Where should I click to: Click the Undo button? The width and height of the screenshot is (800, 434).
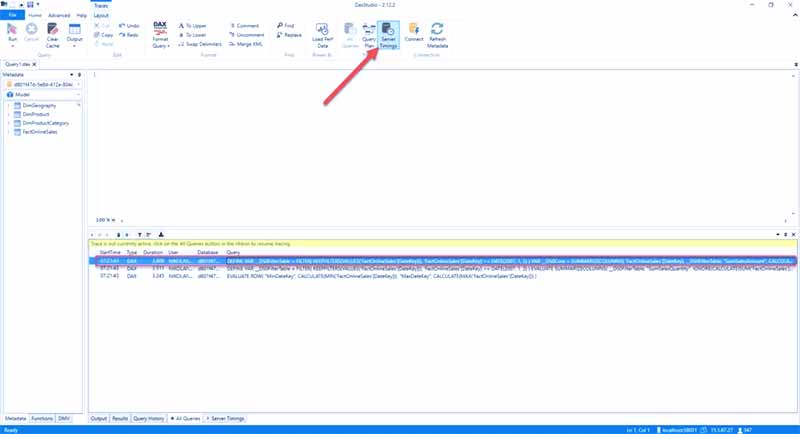129,25
